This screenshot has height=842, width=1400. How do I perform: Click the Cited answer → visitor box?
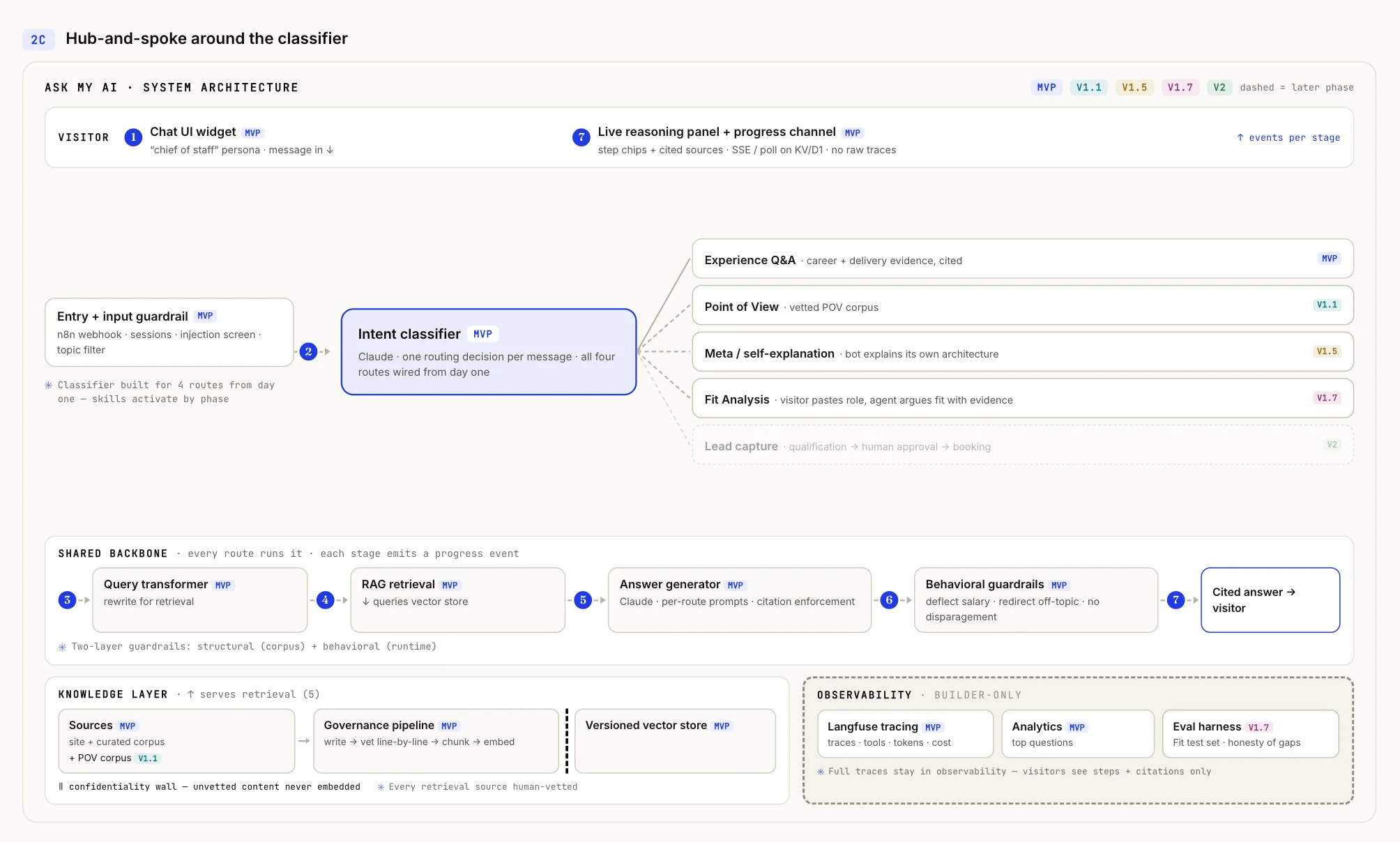pyautogui.click(x=1270, y=600)
